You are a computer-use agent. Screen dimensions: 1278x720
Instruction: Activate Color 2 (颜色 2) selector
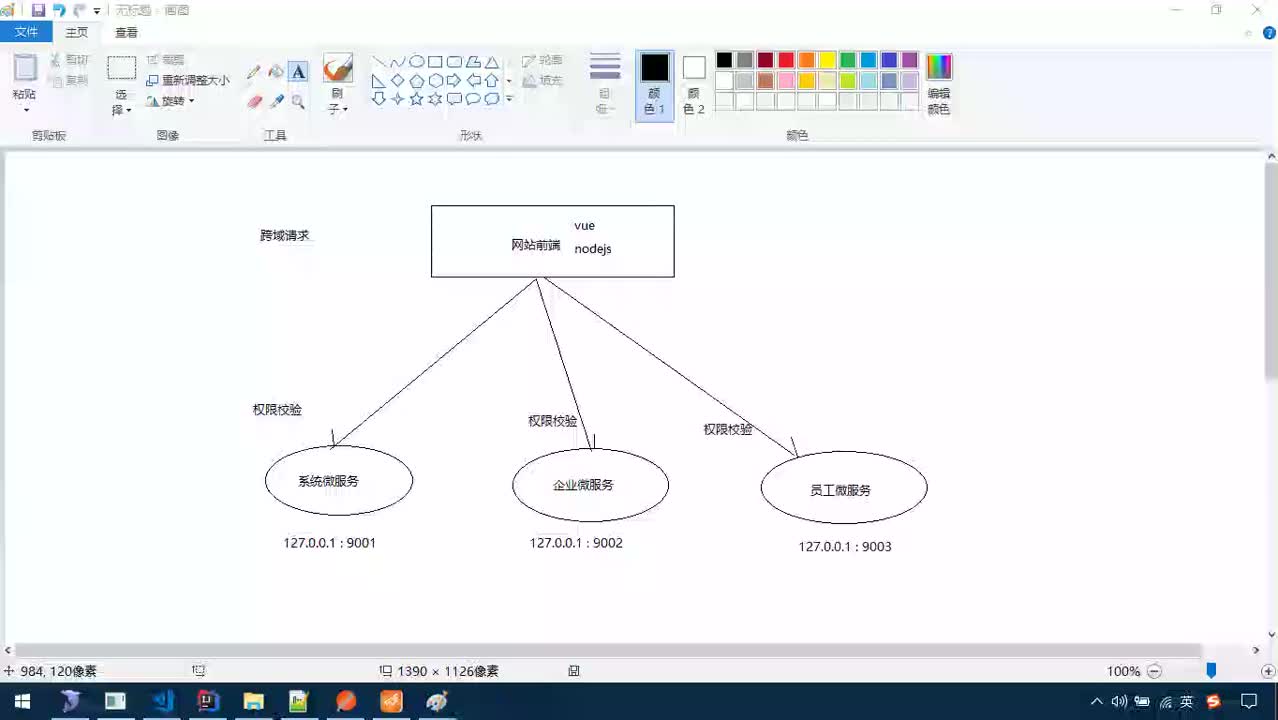(694, 85)
